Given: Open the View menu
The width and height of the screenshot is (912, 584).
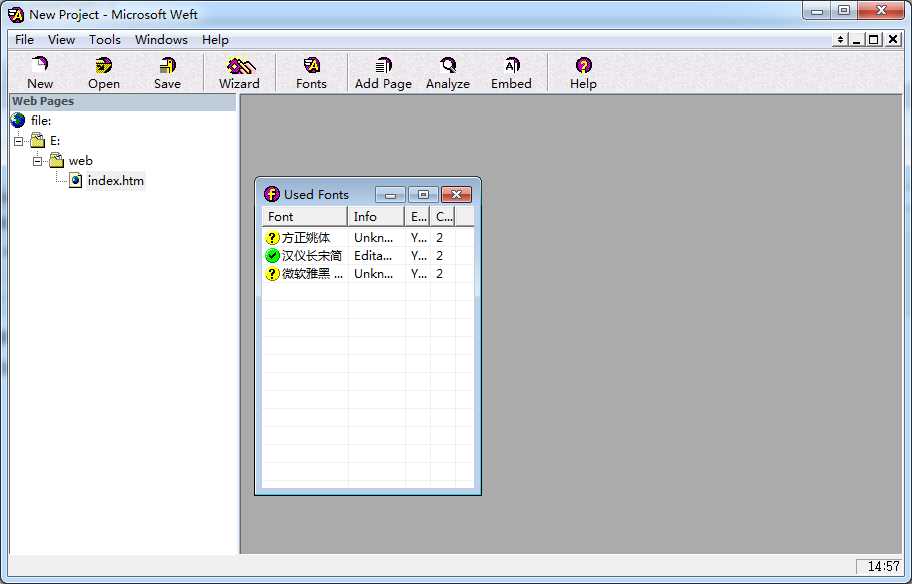Looking at the screenshot, I should tap(61, 40).
